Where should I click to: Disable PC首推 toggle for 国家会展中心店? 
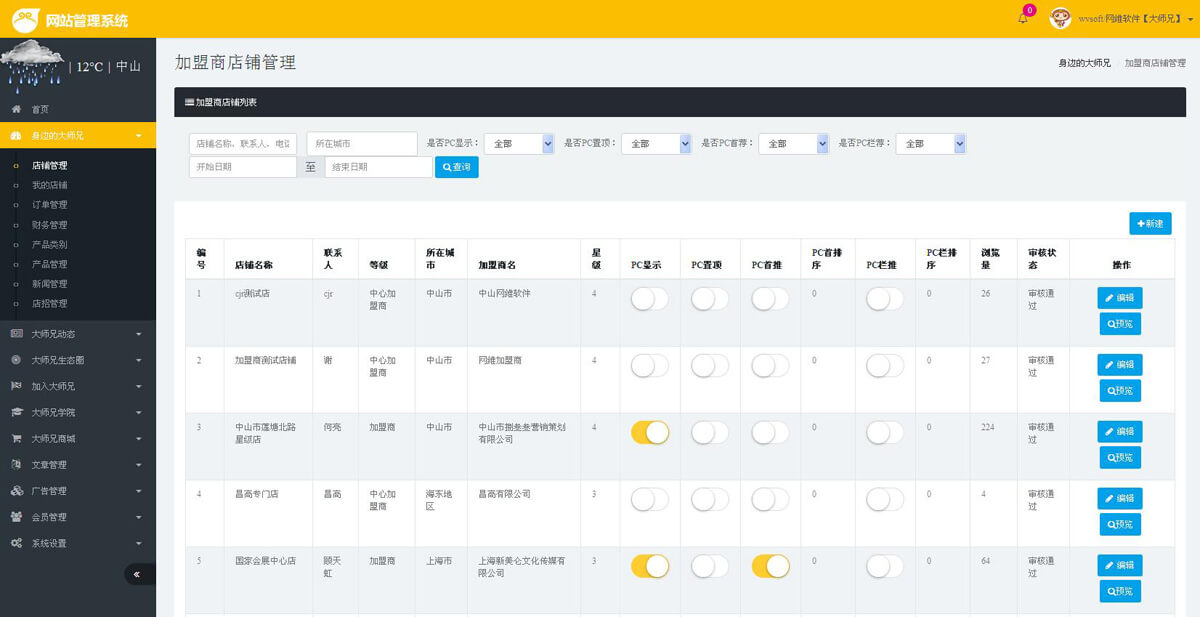point(770,566)
